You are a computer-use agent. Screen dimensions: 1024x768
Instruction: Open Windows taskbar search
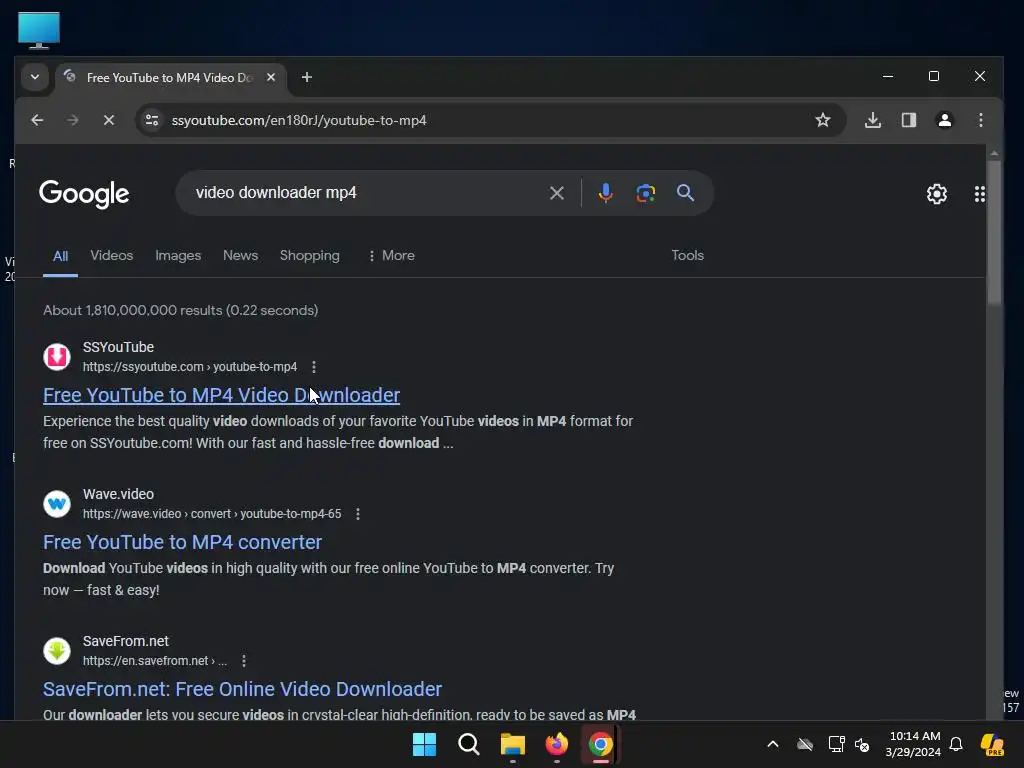(469, 744)
